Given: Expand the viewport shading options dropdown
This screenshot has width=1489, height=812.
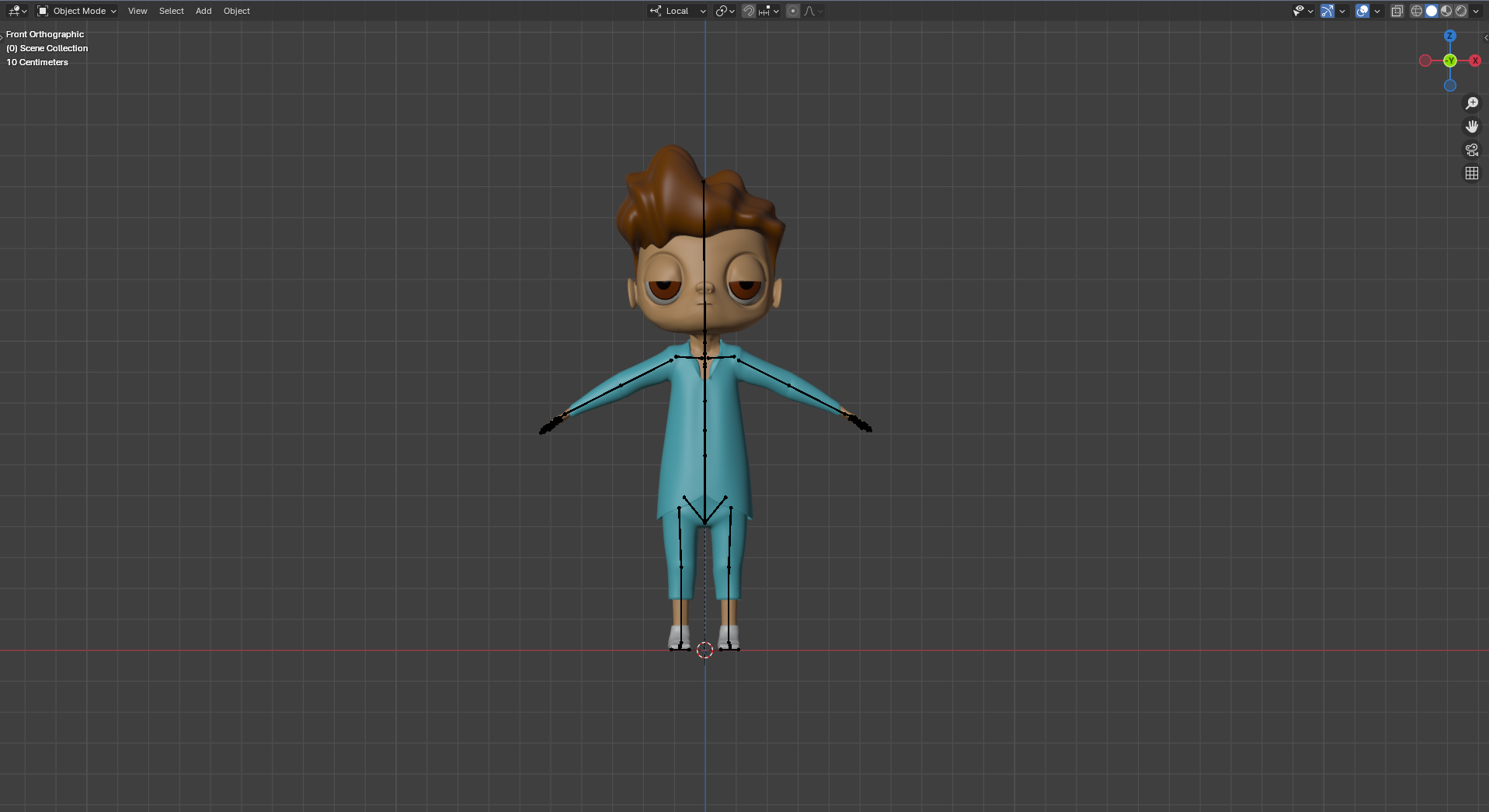Looking at the screenshot, I should [1476, 11].
